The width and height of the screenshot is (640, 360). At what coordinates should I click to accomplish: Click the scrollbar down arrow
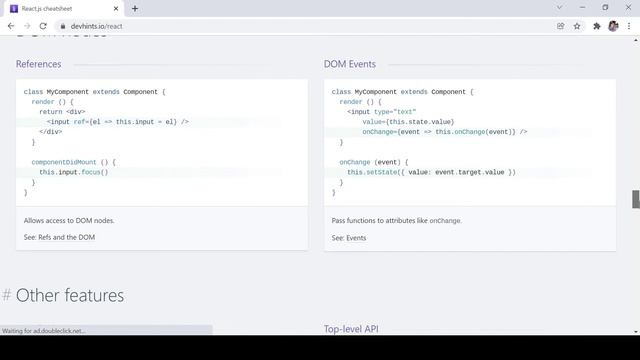click(636, 332)
